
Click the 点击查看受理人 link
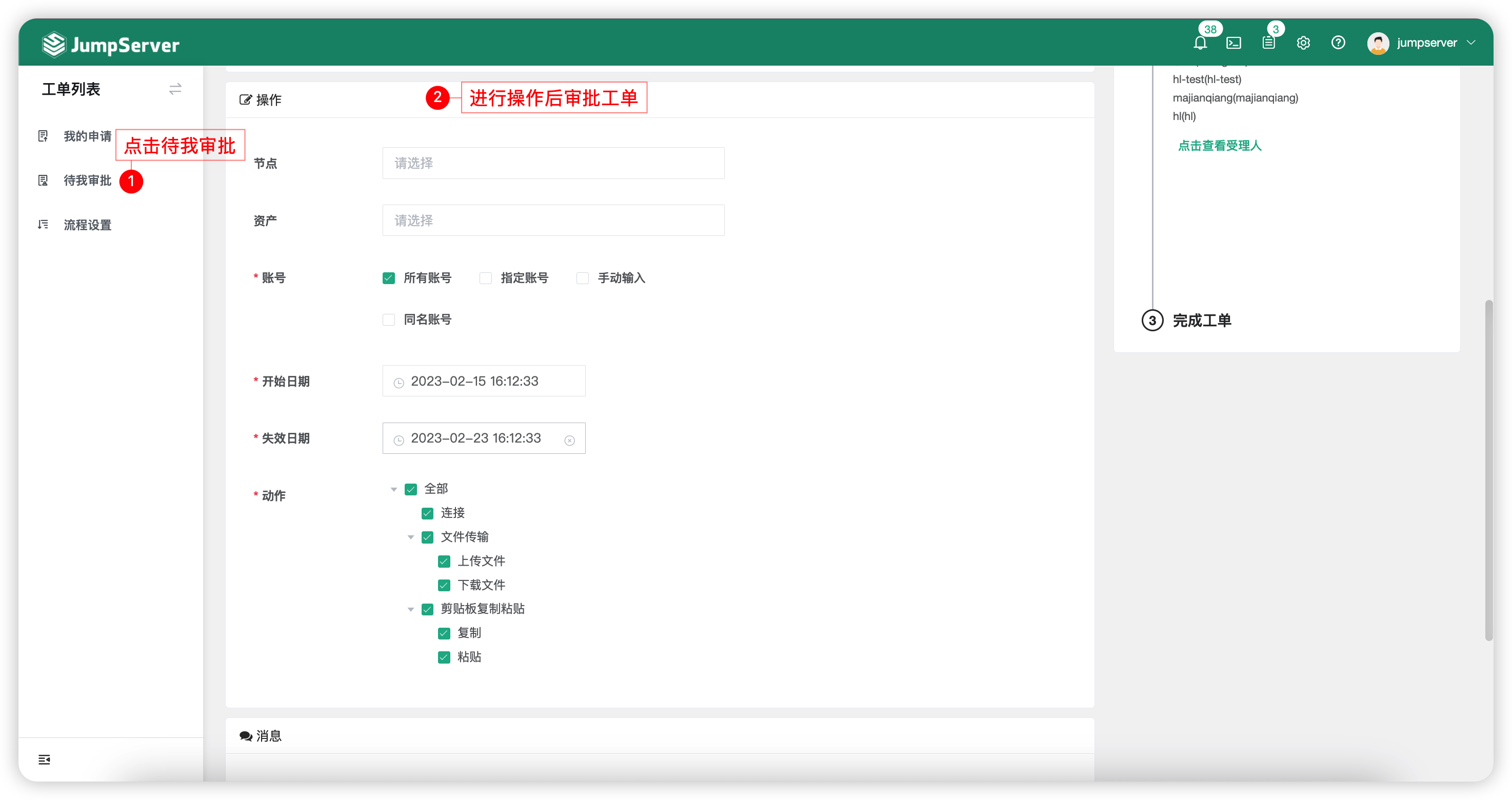[x=1220, y=146]
